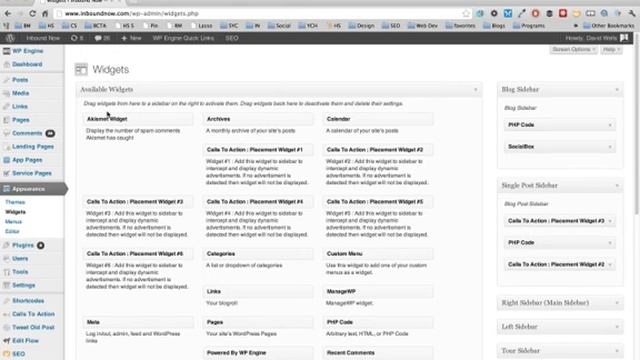Viewport: 640px width, 360px height.
Task: Select Calls To Action Placement Widget #6
Action: point(138,253)
